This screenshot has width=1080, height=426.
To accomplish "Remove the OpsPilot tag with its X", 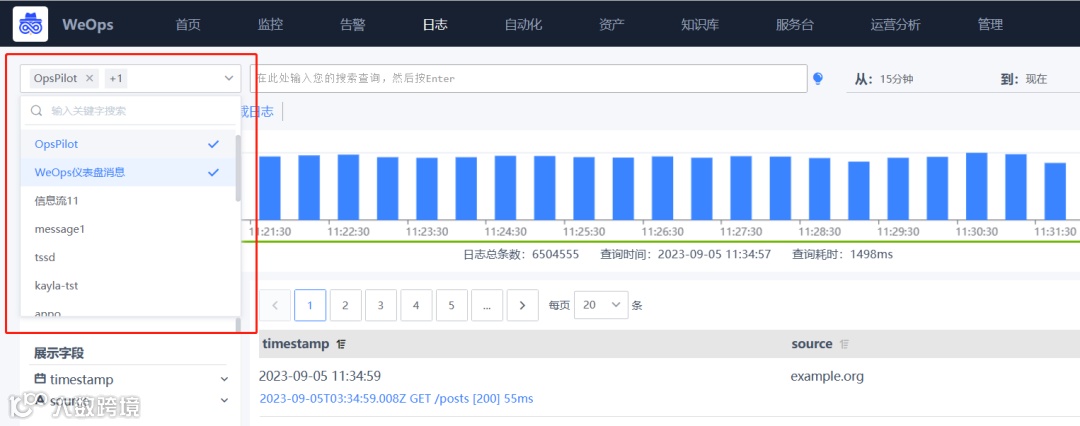I will (89, 79).
